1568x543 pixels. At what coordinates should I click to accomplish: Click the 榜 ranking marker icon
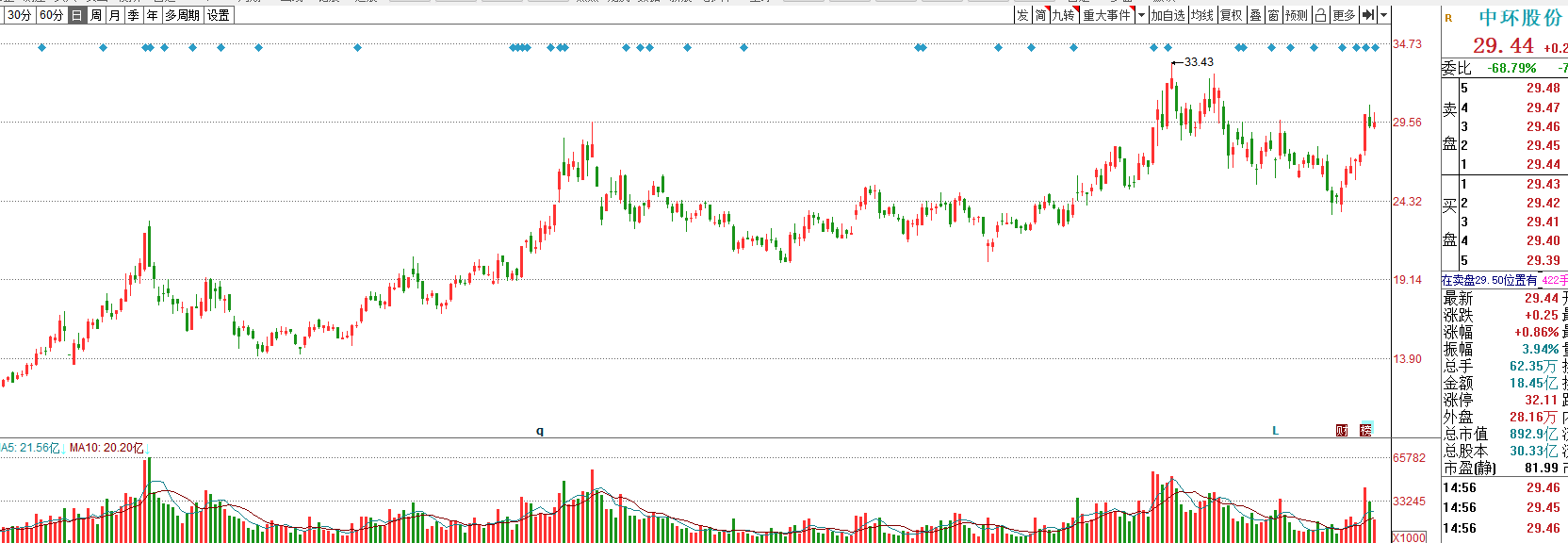point(1366,431)
